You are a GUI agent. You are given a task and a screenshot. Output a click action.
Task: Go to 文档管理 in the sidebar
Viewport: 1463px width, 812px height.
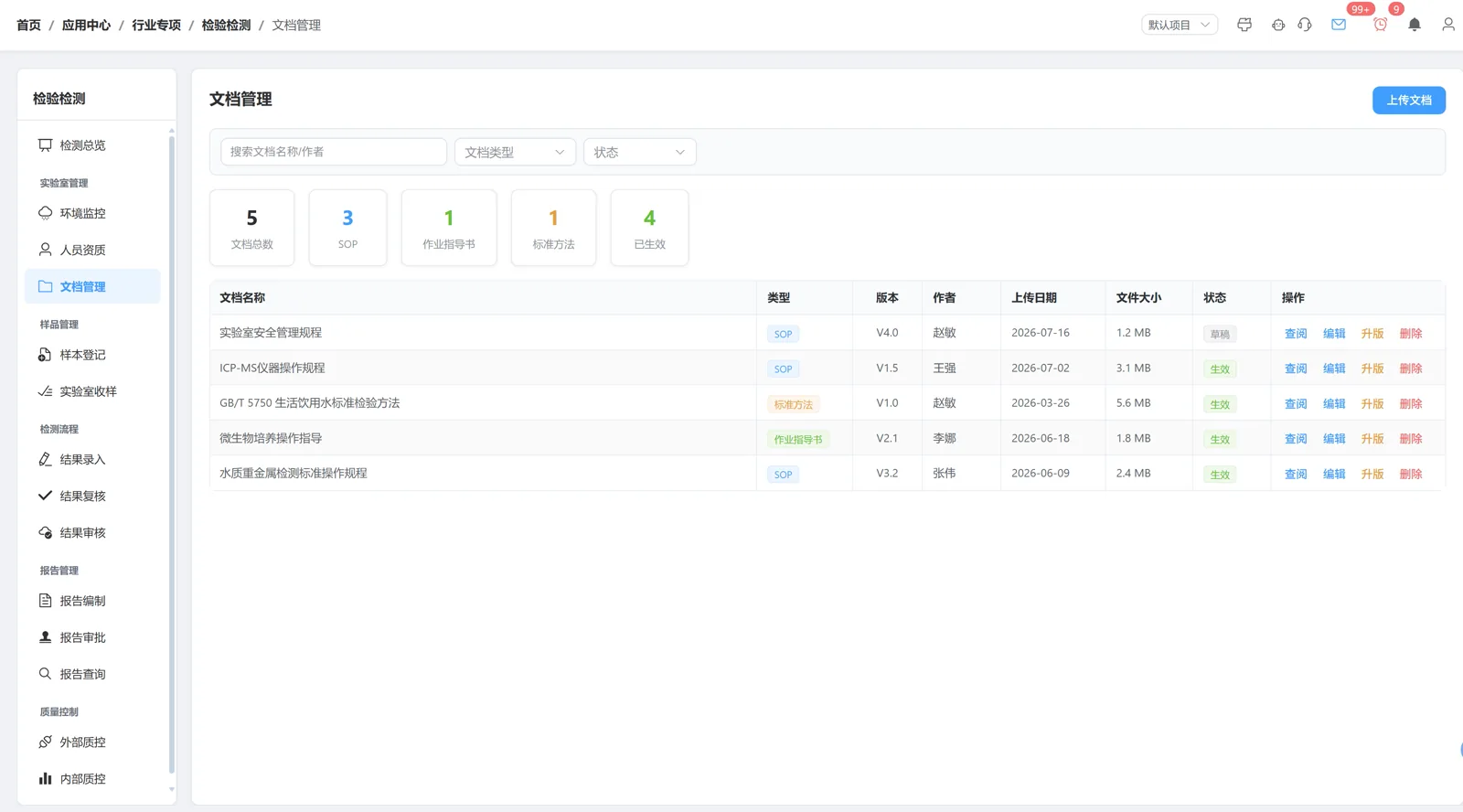click(92, 286)
